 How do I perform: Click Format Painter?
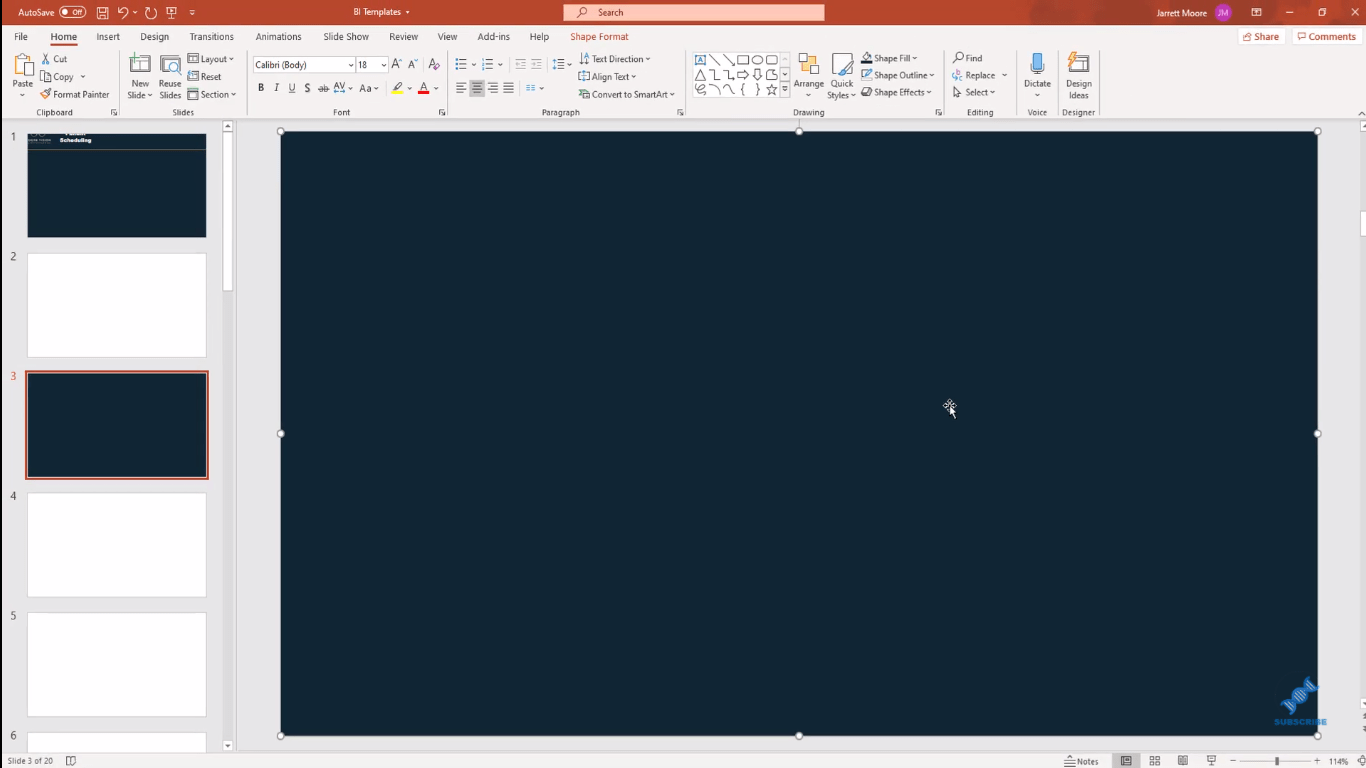(x=76, y=95)
